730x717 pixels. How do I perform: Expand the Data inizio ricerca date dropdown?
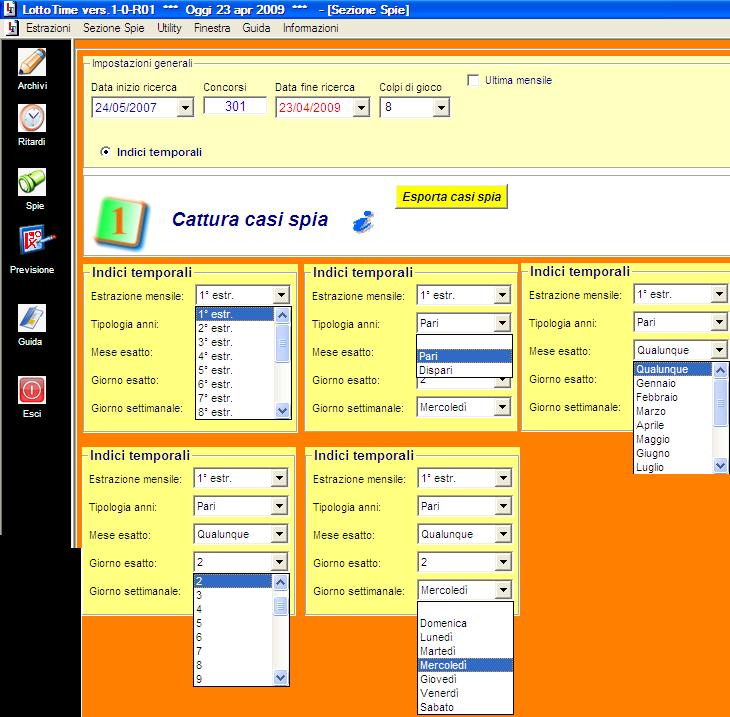click(185, 108)
